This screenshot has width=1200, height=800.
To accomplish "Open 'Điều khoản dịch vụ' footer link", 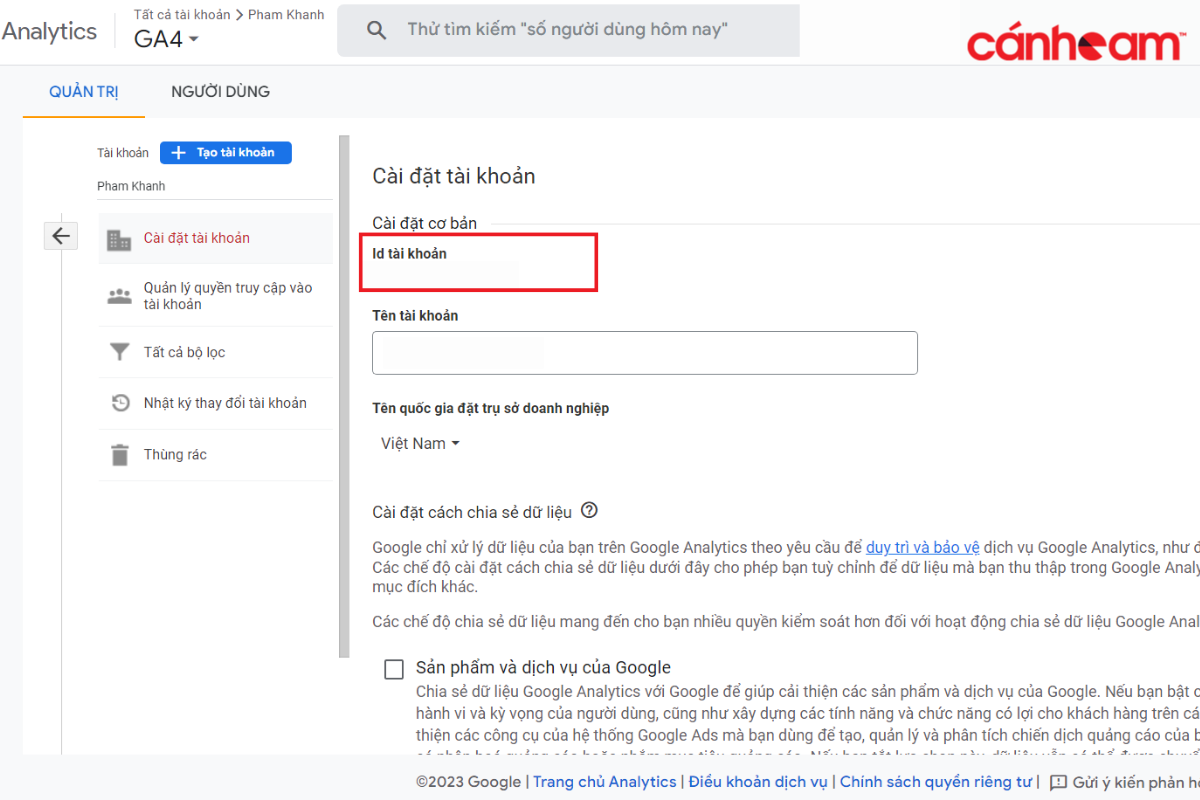I will [x=758, y=782].
